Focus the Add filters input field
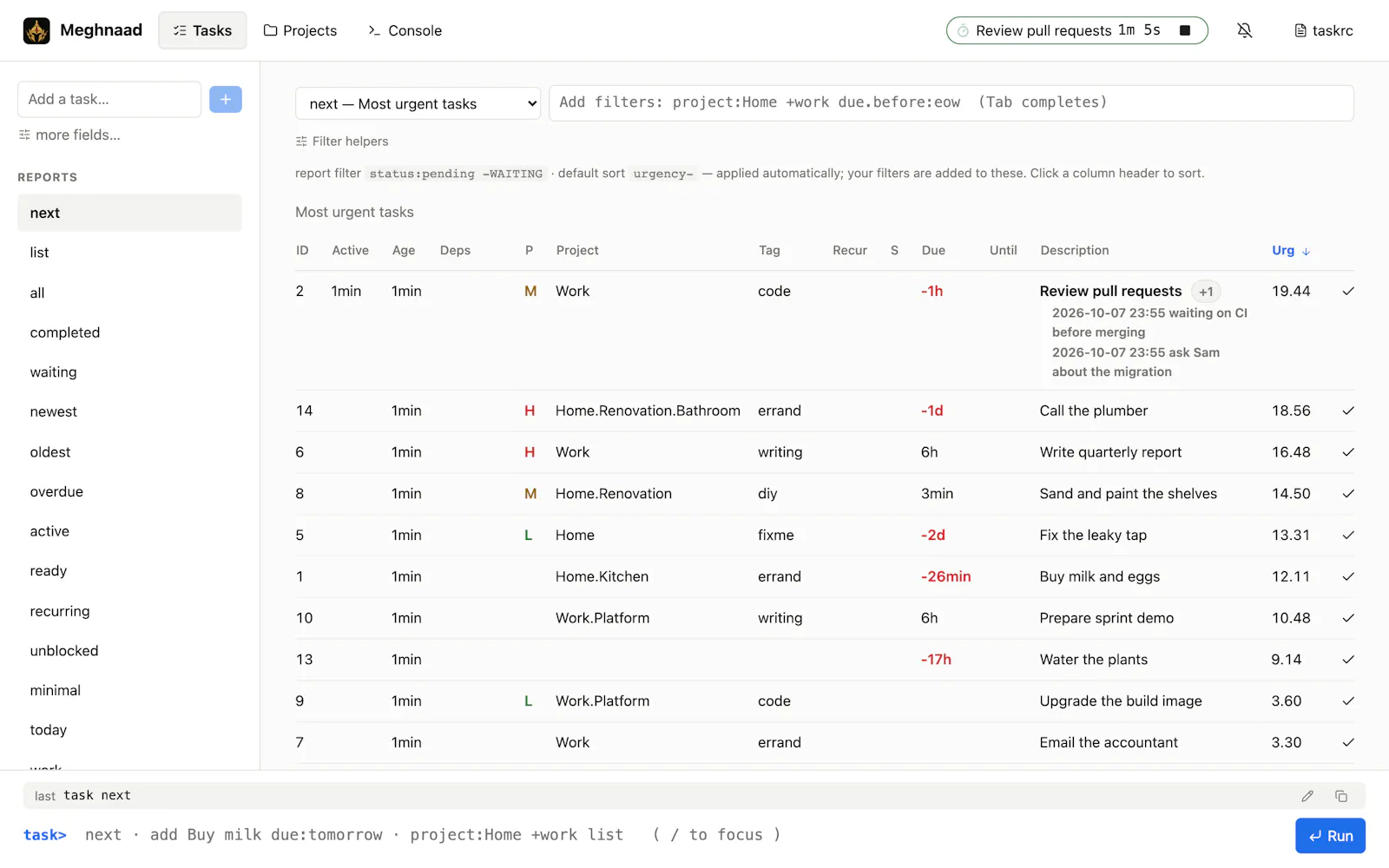1389x868 pixels. 951,102
